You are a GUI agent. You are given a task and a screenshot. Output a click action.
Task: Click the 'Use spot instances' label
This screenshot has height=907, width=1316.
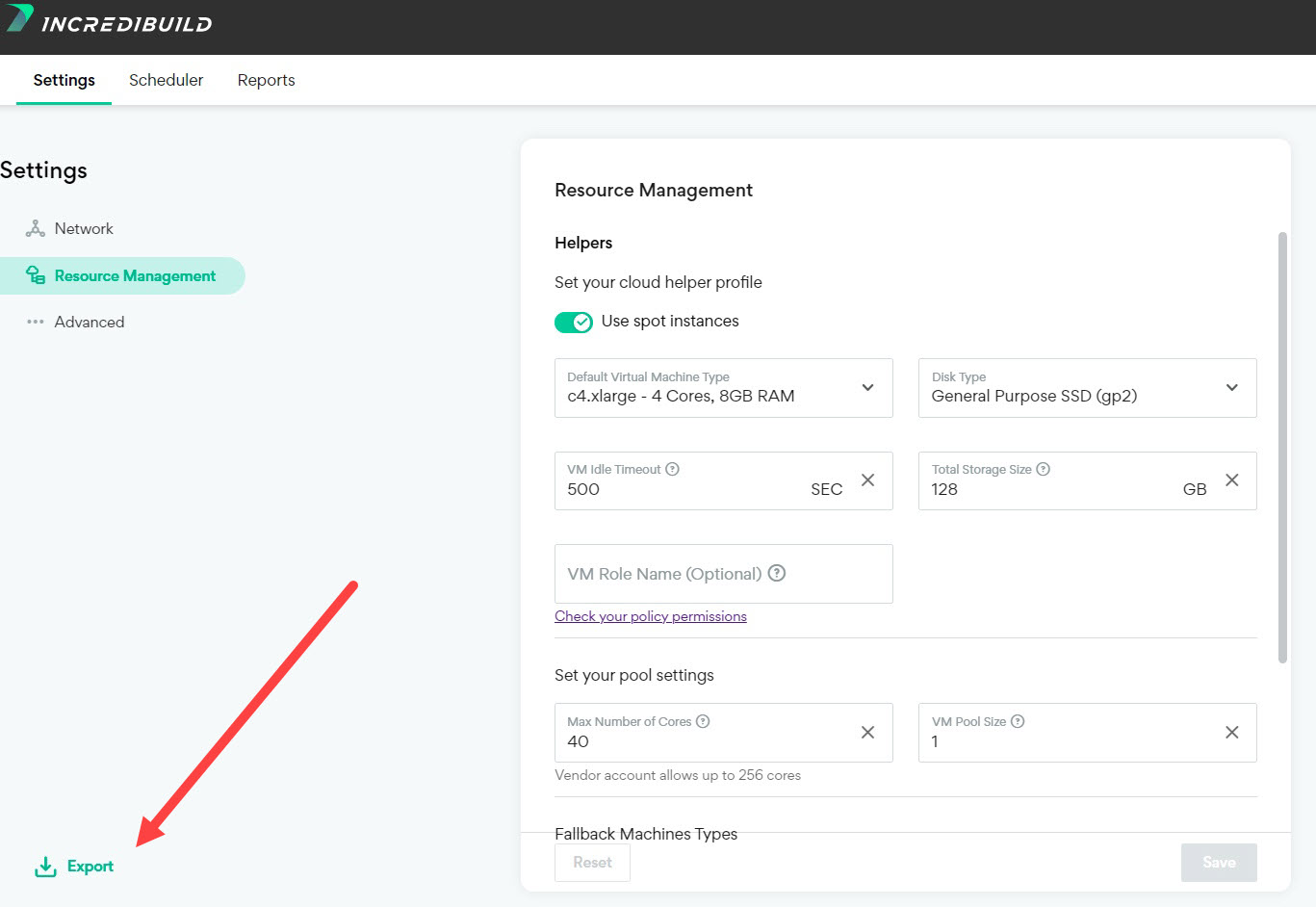670,321
